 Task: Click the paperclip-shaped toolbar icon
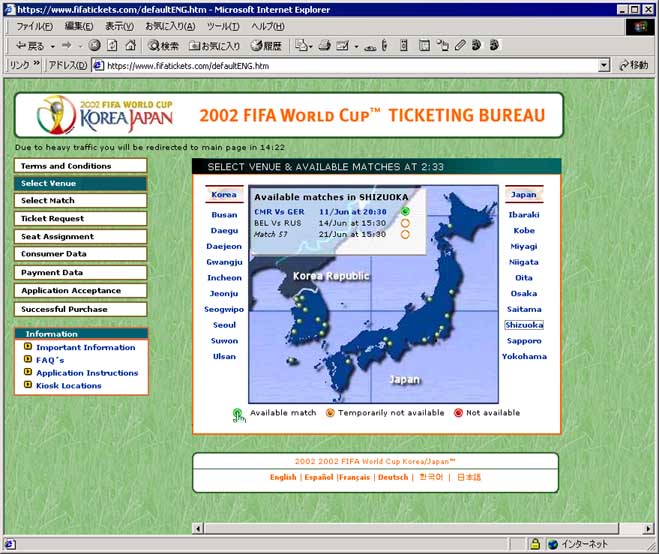pos(460,45)
